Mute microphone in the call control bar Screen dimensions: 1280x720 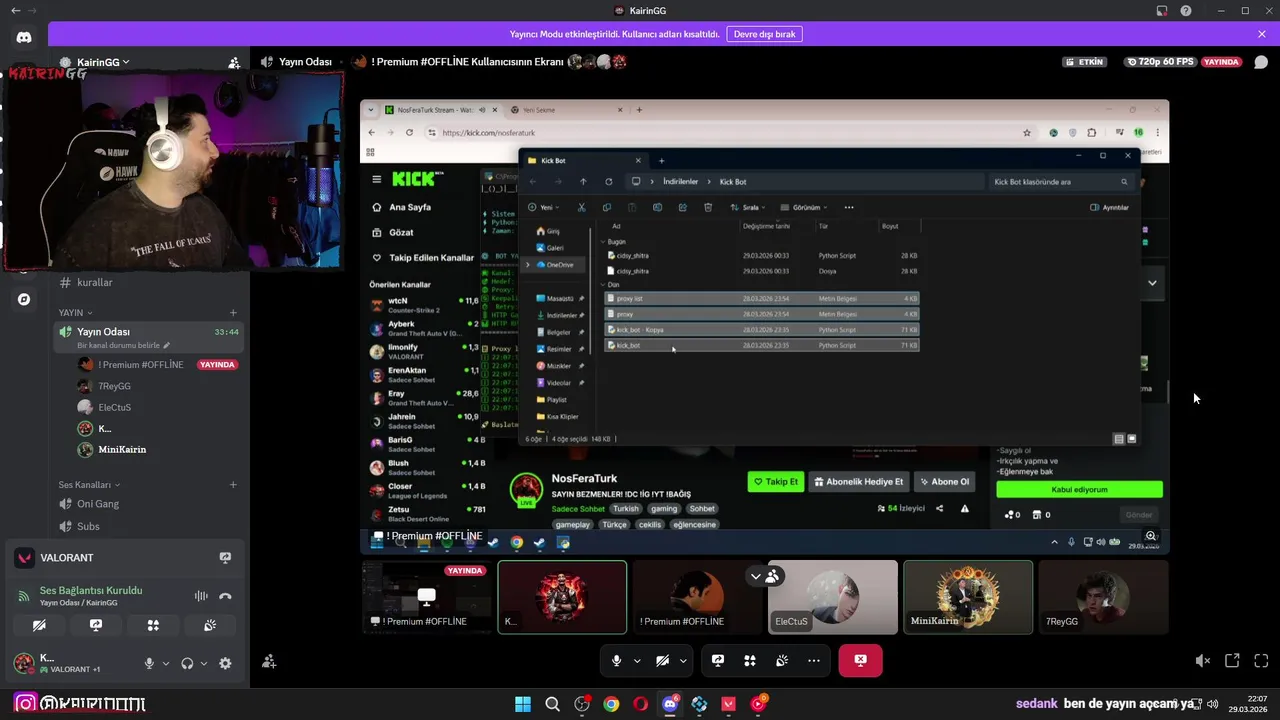tap(616, 661)
